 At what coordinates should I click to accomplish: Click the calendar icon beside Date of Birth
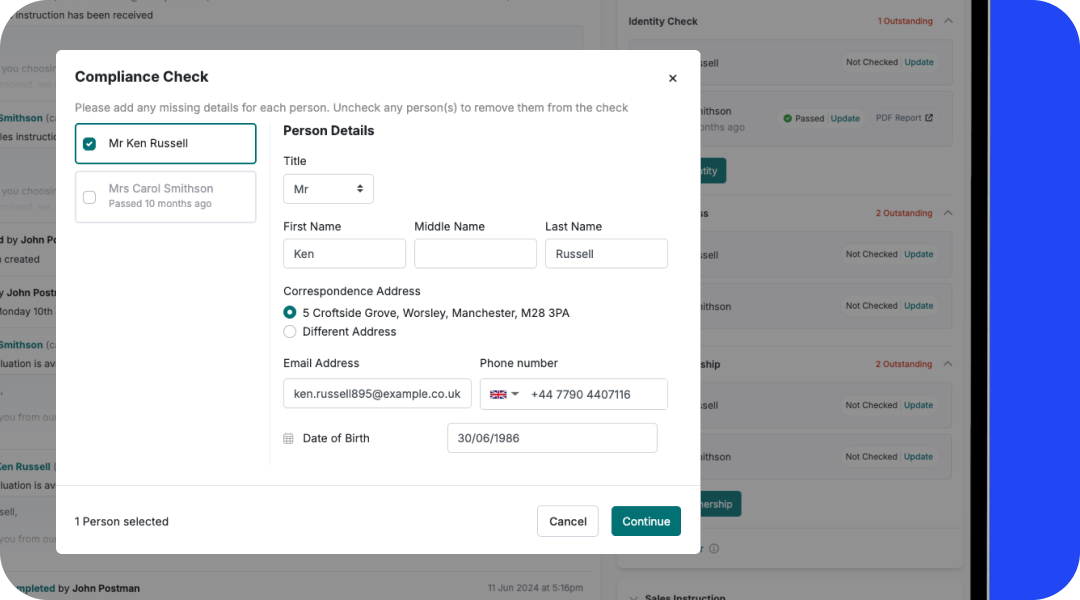coord(289,438)
